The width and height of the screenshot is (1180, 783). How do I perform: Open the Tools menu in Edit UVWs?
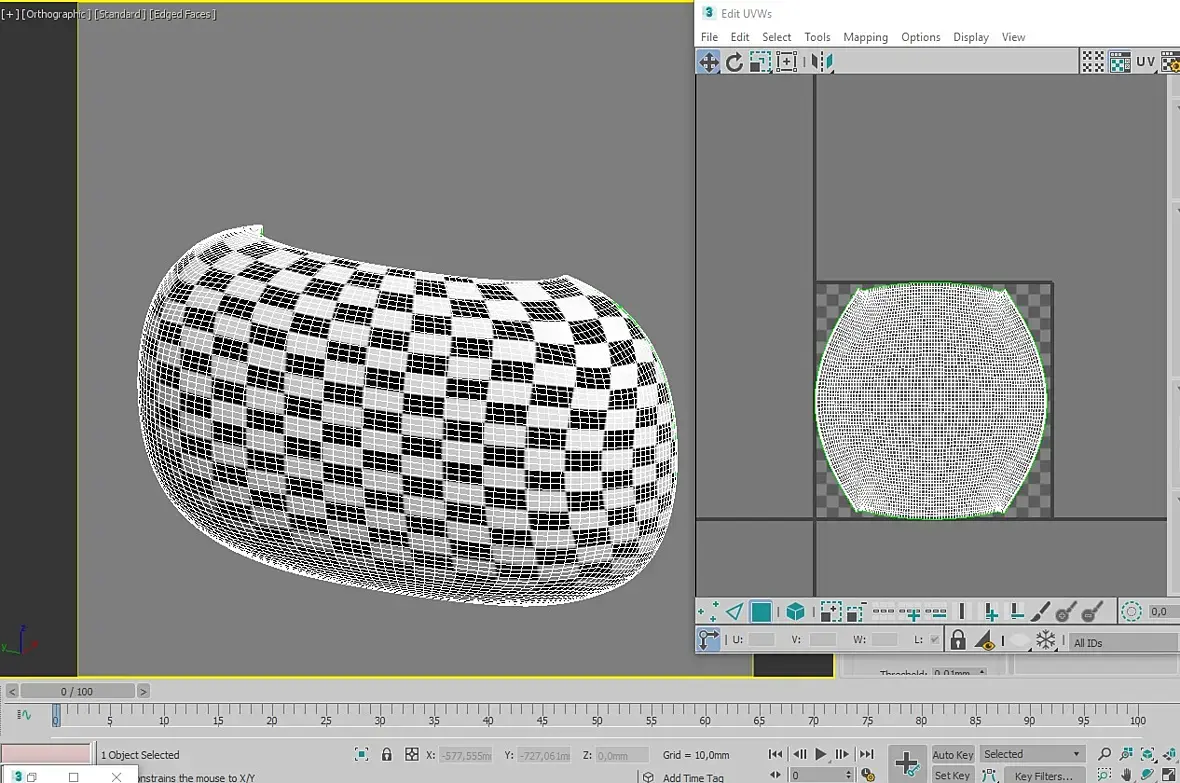817,37
